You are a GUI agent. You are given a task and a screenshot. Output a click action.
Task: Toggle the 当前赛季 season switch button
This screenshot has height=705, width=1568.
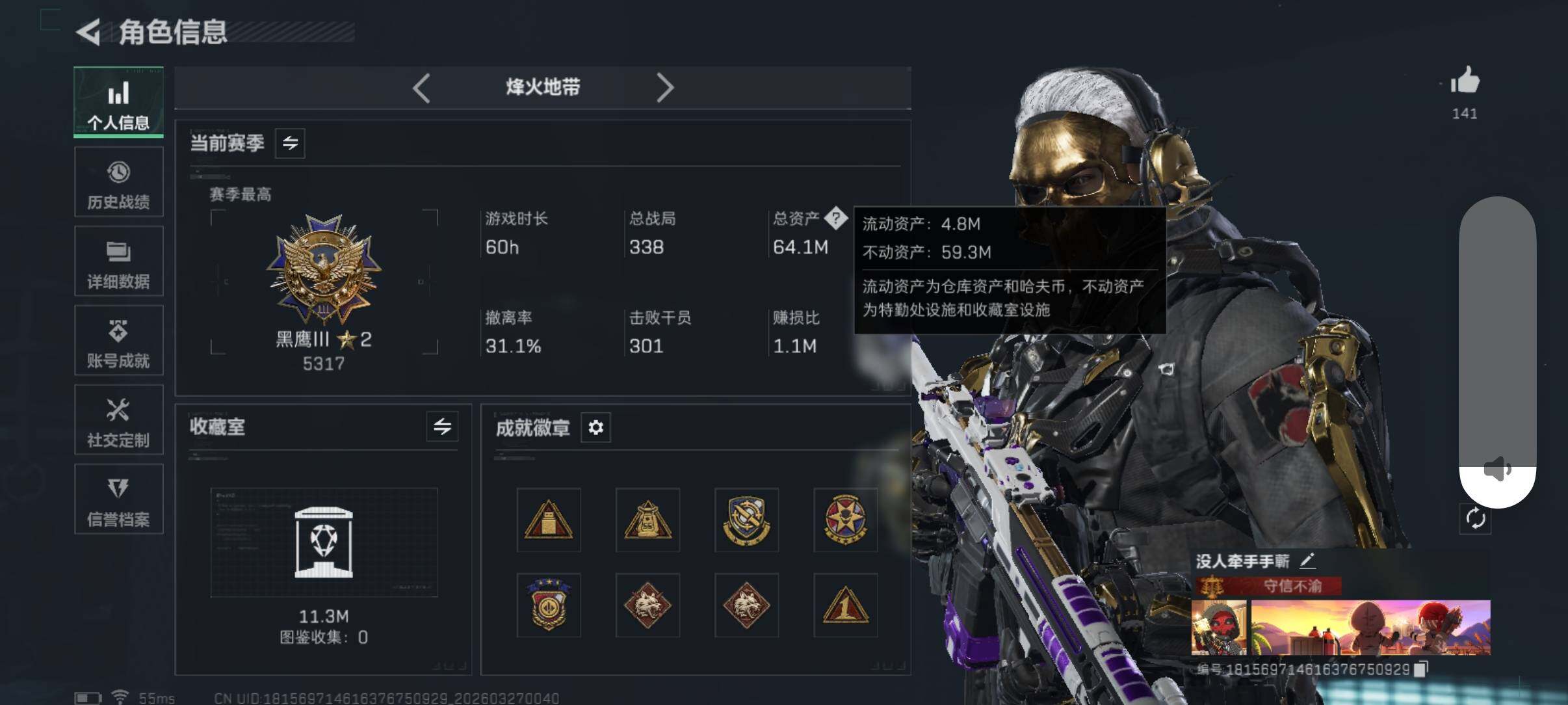click(x=290, y=143)
